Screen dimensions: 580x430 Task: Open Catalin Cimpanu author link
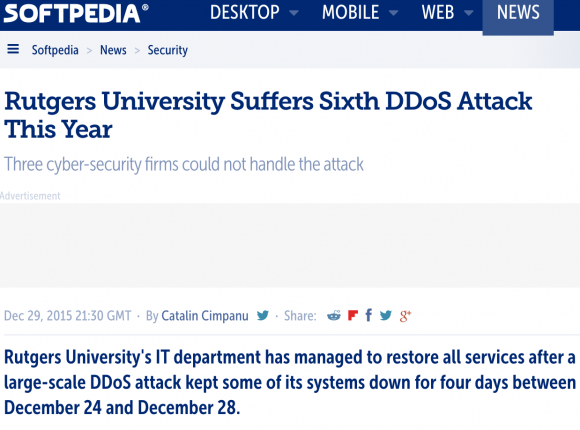[x=205, y=316]
